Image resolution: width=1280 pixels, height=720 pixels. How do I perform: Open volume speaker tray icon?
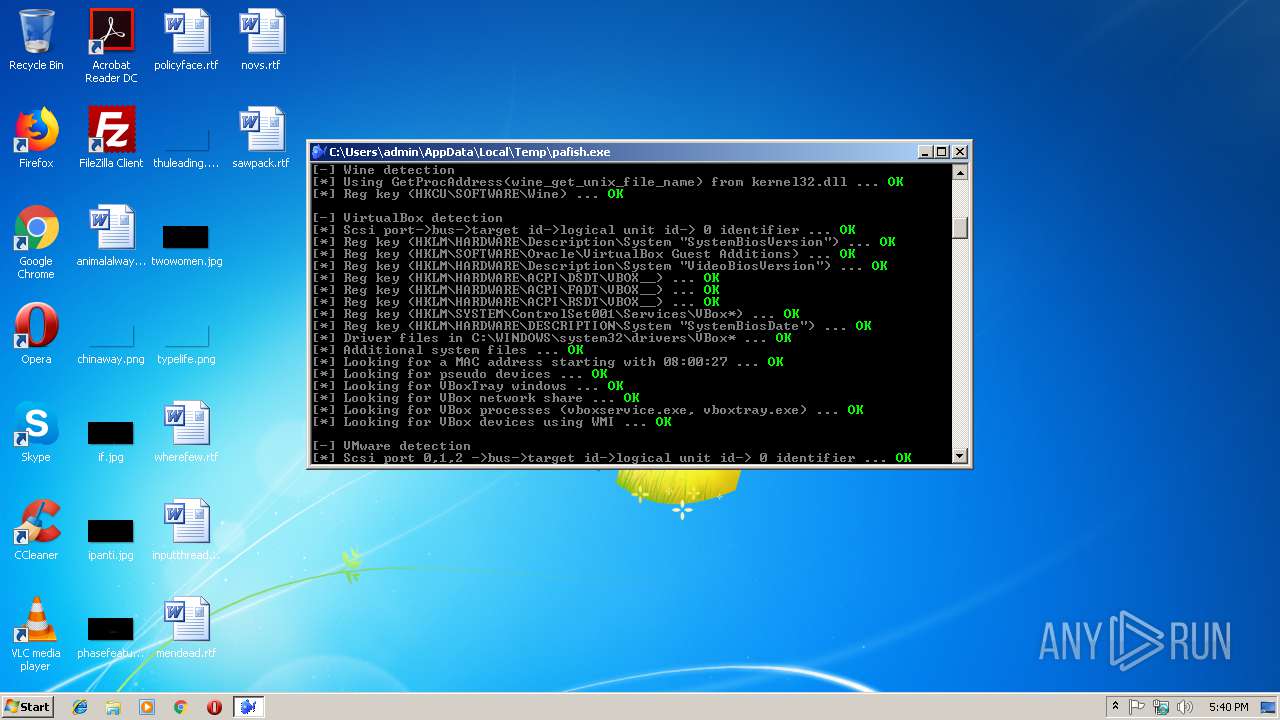(1185, 707)
